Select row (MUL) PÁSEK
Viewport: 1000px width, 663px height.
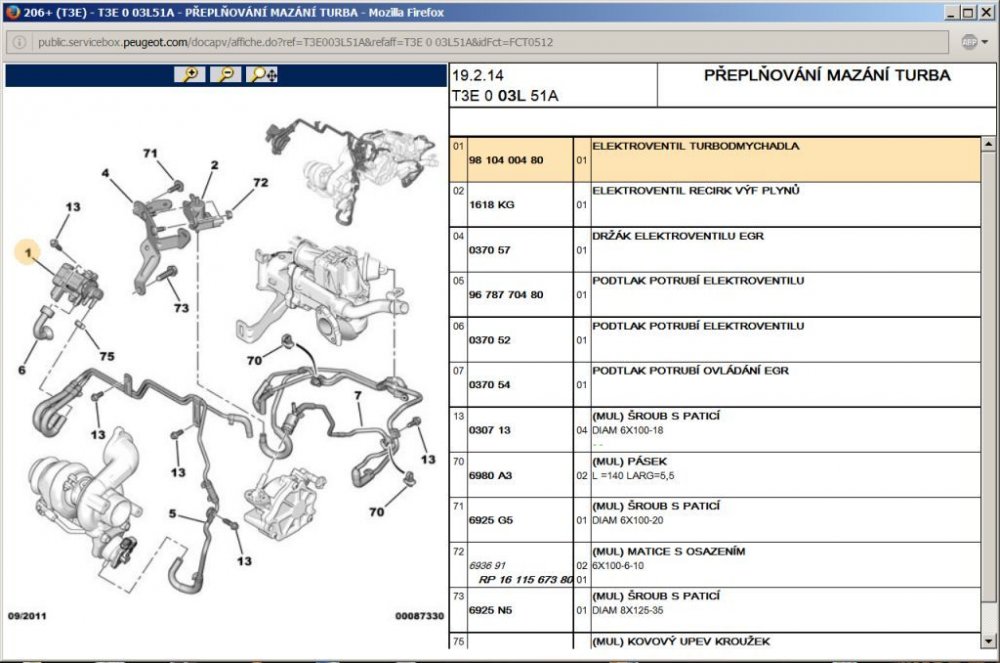715,475
